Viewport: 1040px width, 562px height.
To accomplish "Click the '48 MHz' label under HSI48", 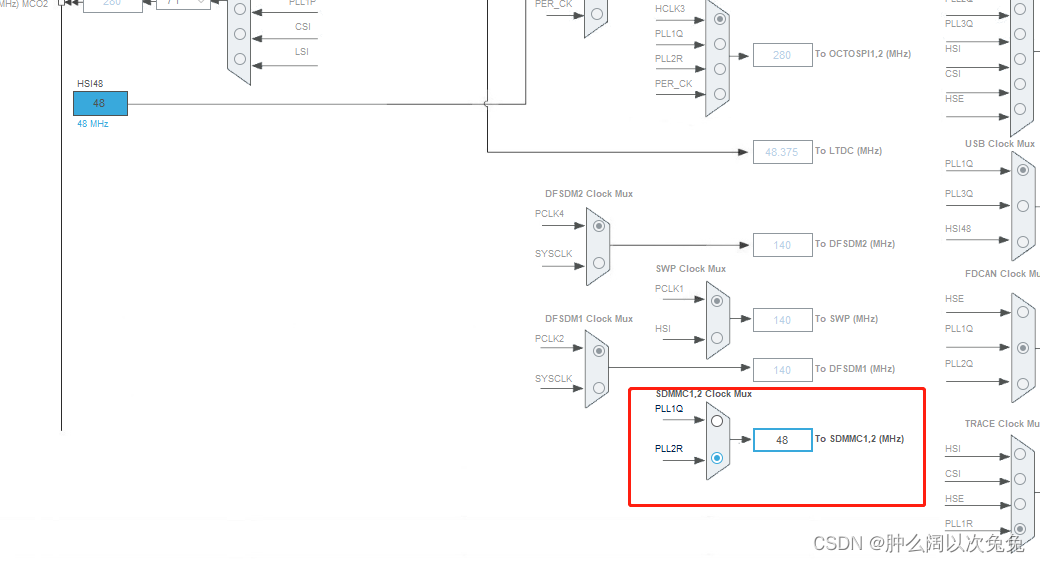I will (92, 124).
